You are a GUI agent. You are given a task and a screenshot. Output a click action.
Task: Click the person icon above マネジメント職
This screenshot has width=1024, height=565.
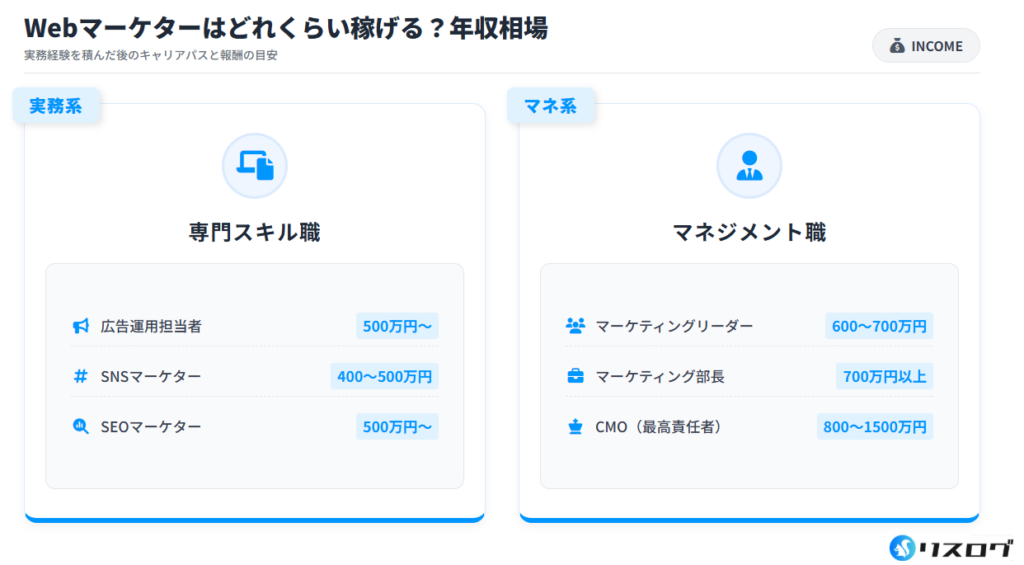(749, 165)
